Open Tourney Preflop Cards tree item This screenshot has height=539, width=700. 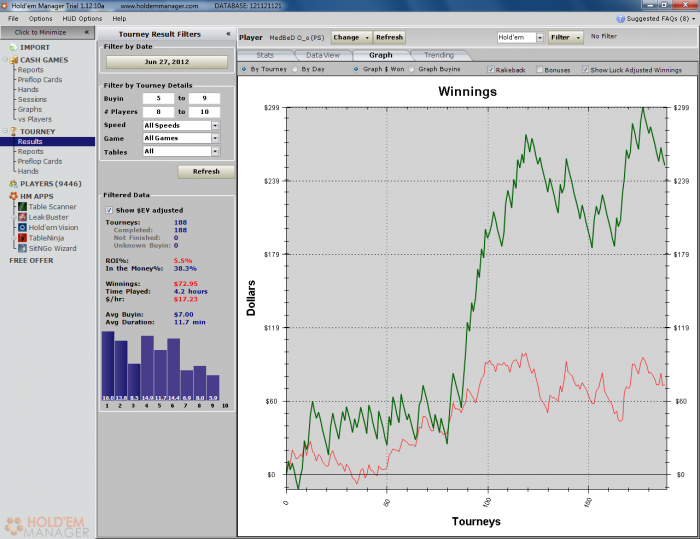coord(40,161)
